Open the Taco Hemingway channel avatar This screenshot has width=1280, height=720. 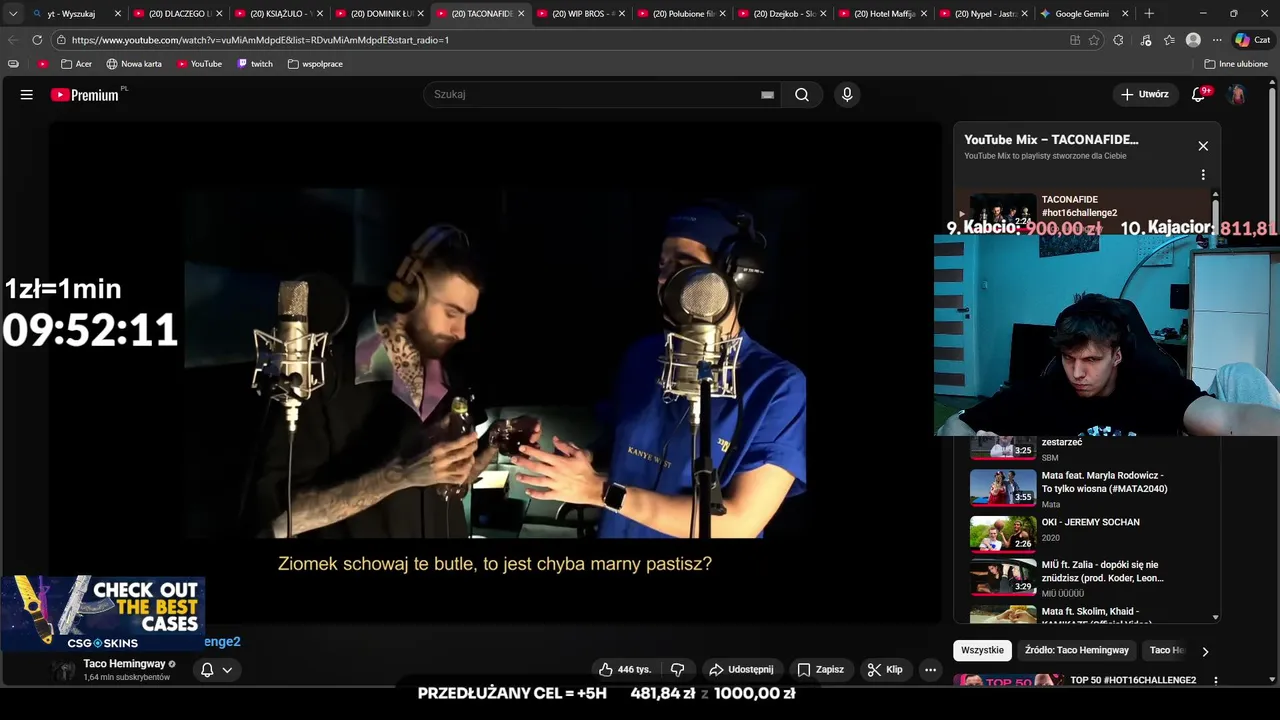coord(64,670)
